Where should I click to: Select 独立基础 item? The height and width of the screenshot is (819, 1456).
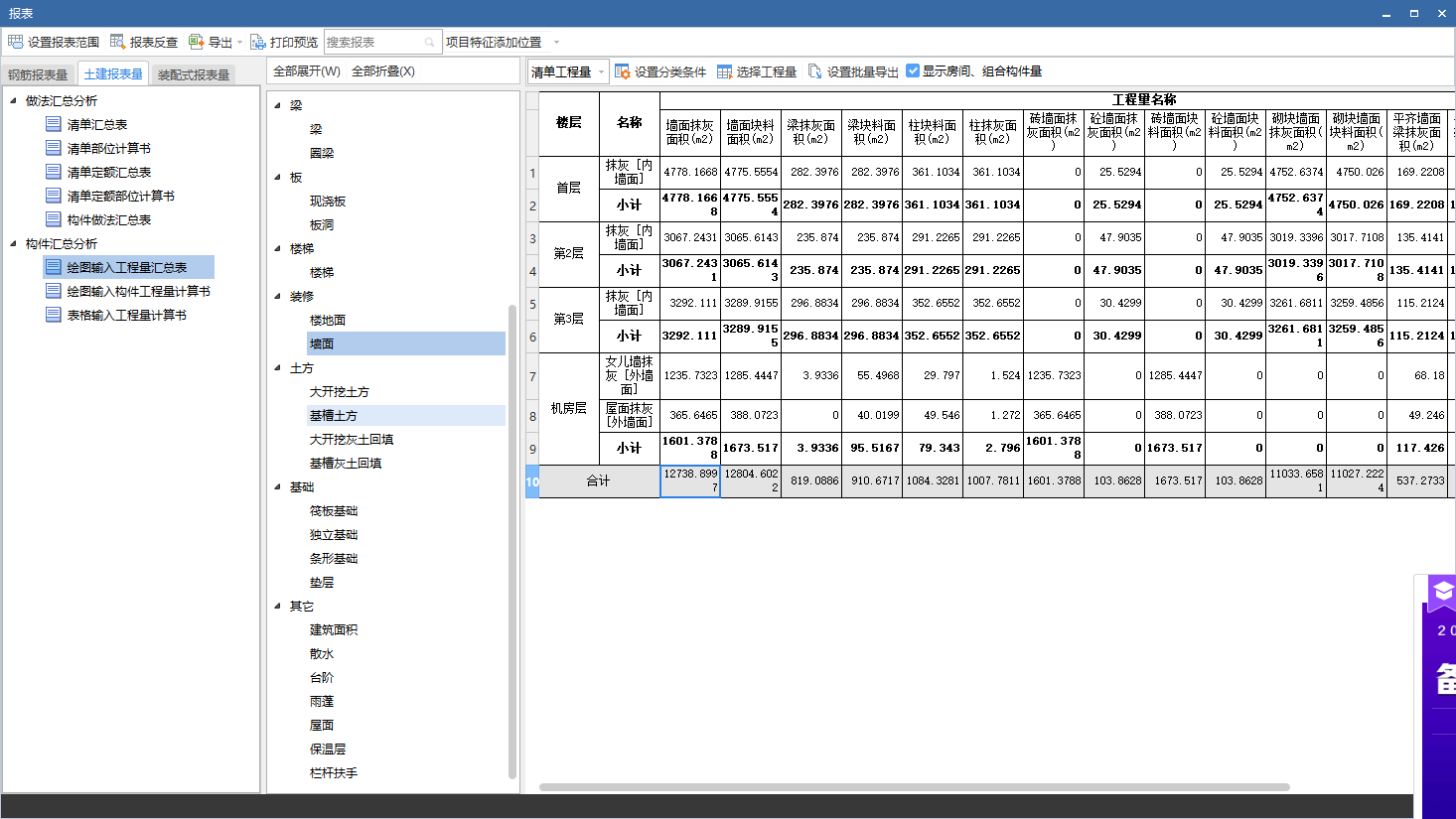pos(334,534)
